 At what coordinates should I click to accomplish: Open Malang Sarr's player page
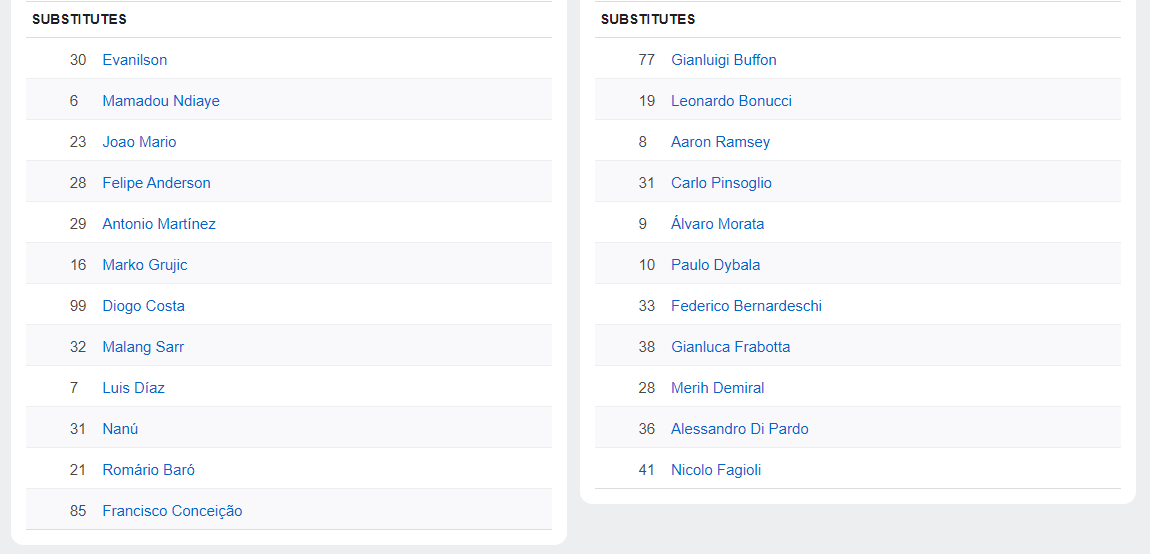click(143, 347)
